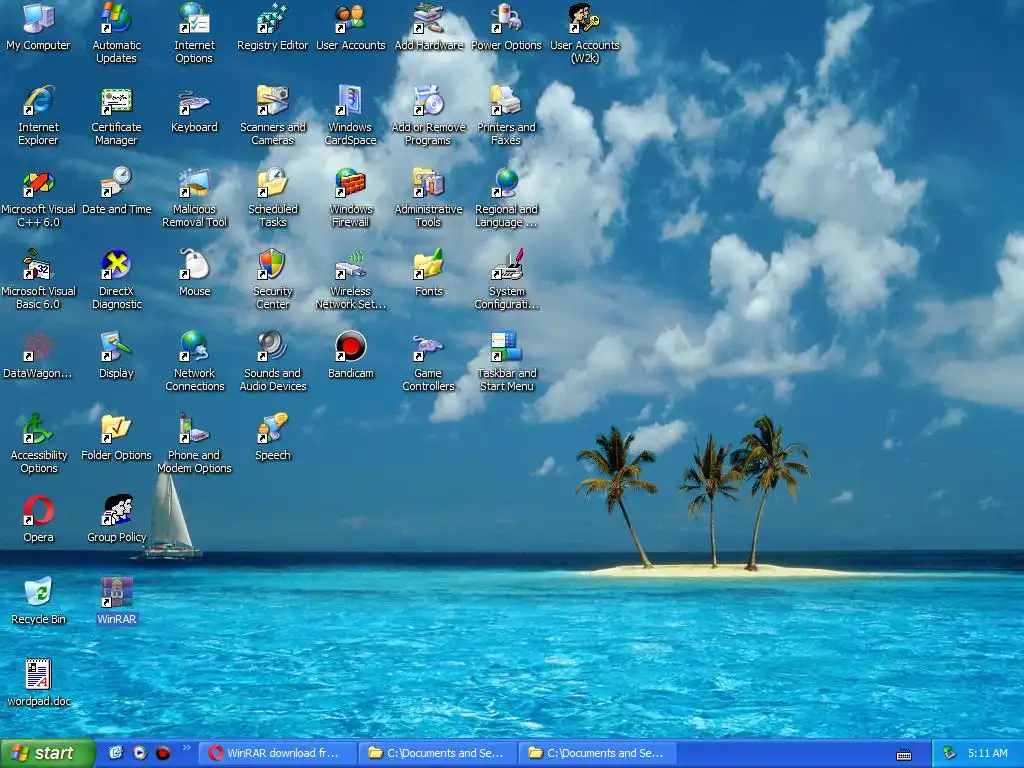Open the Start menu button
1024x768 pixels.
48,754
